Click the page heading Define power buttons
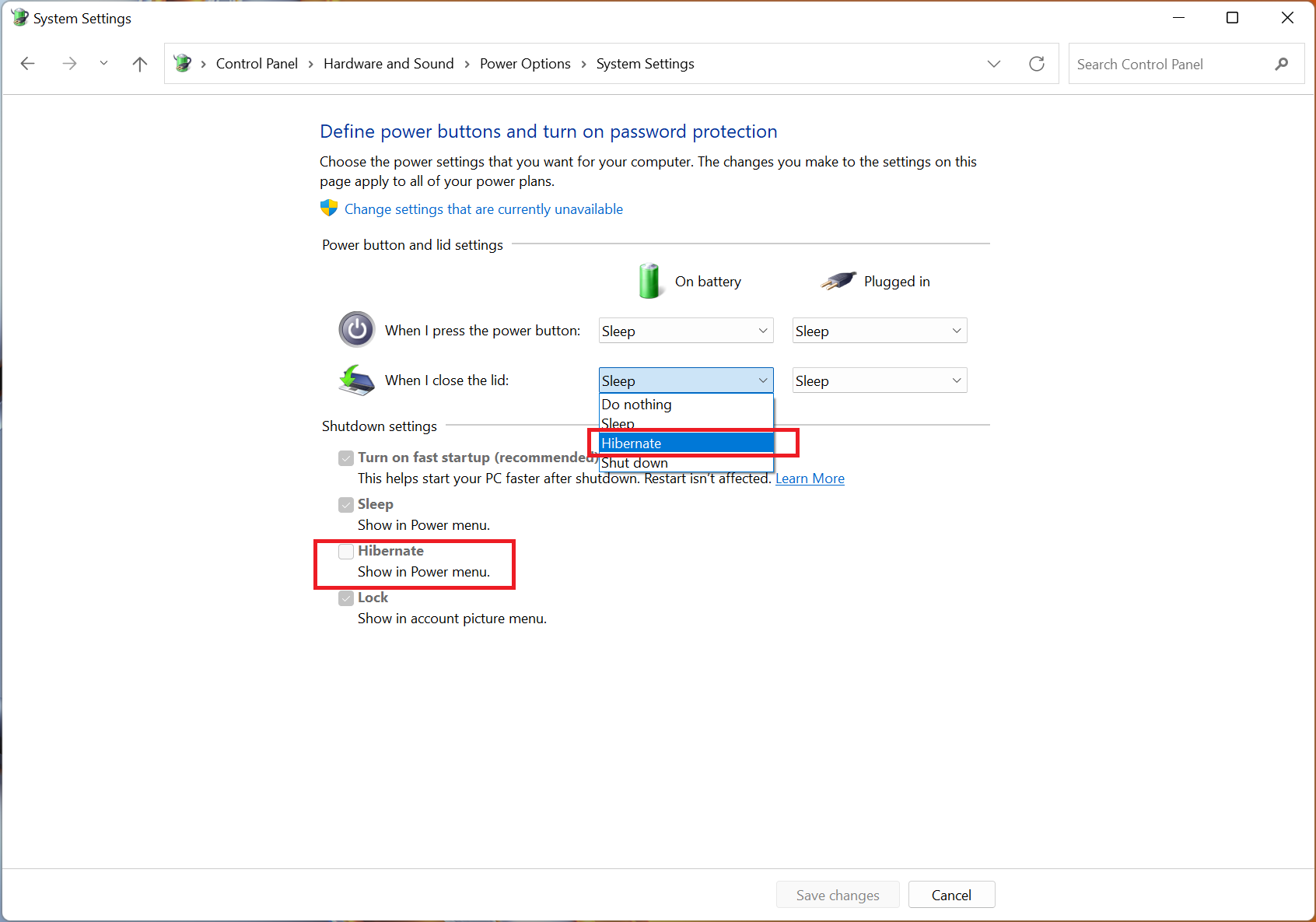This screenshot has height=922, width=1316. (x=548, y=131)
